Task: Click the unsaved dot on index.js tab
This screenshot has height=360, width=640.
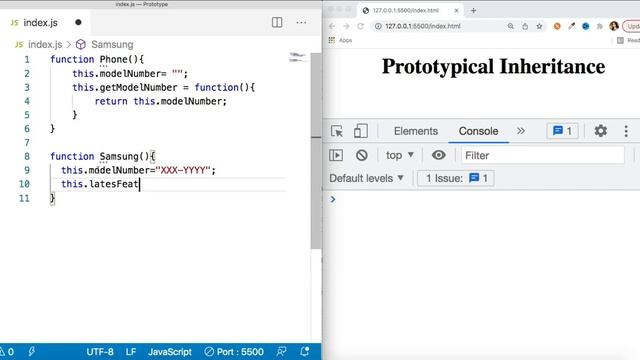Action: [78, 22]
